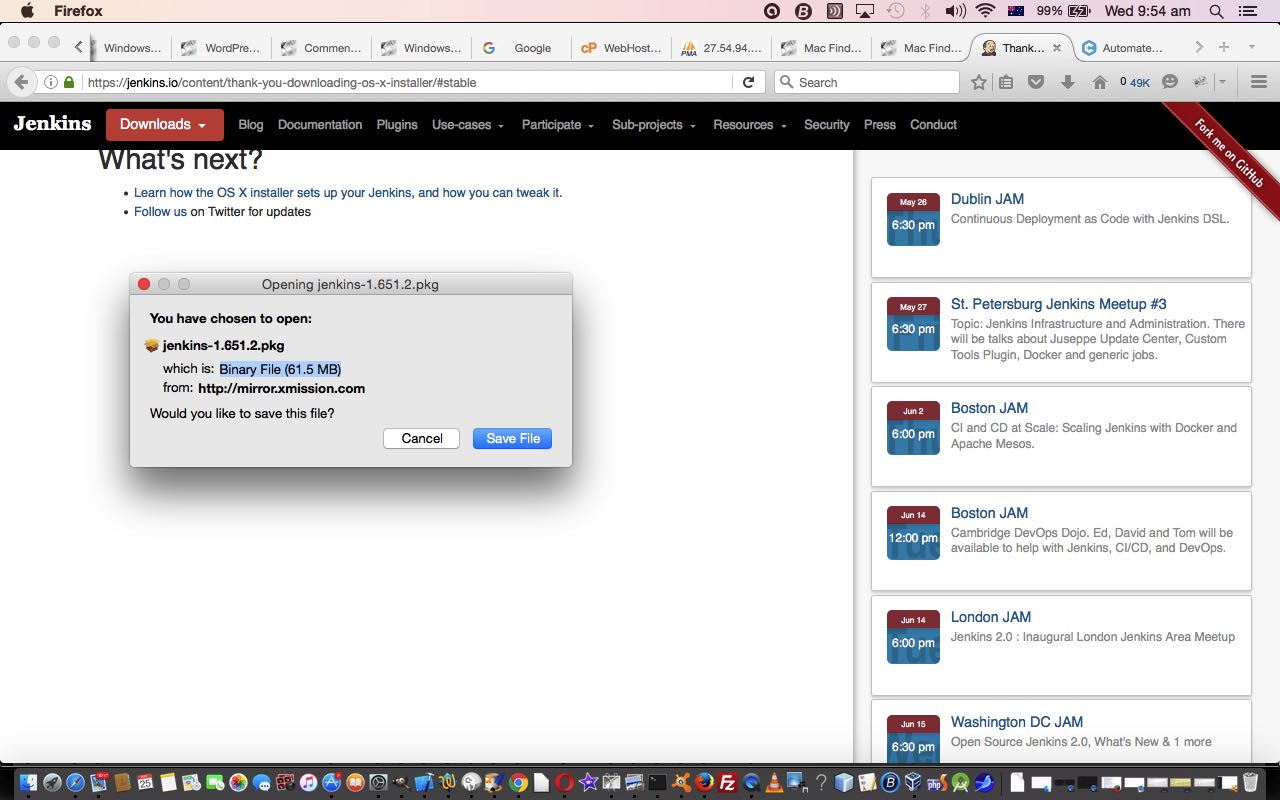Click the browser back arrow button
This screenshot has width=1280, height=800.
pos(21,82)
